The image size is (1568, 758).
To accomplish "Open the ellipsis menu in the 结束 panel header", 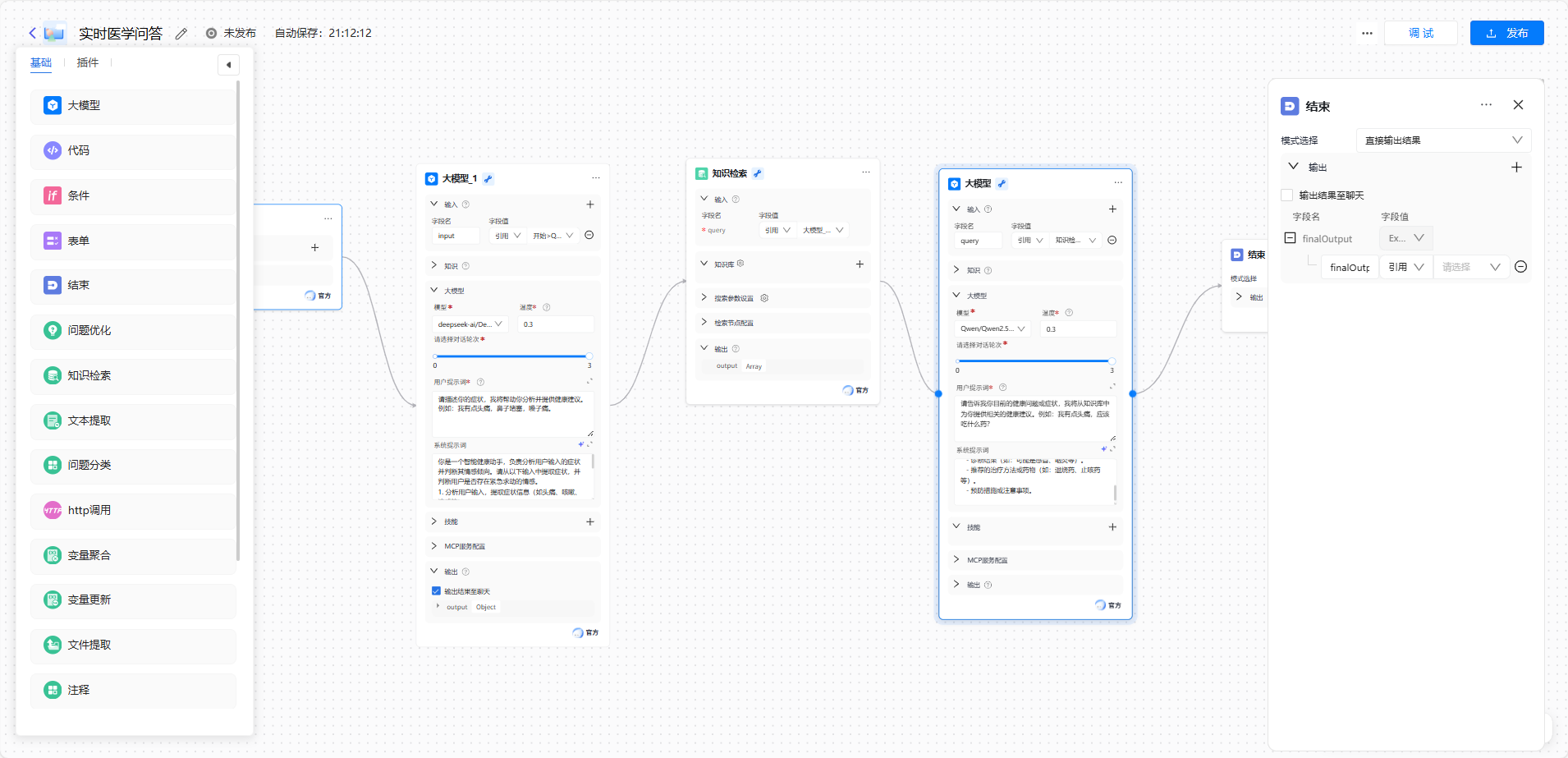I will [x=1486, y=105].
